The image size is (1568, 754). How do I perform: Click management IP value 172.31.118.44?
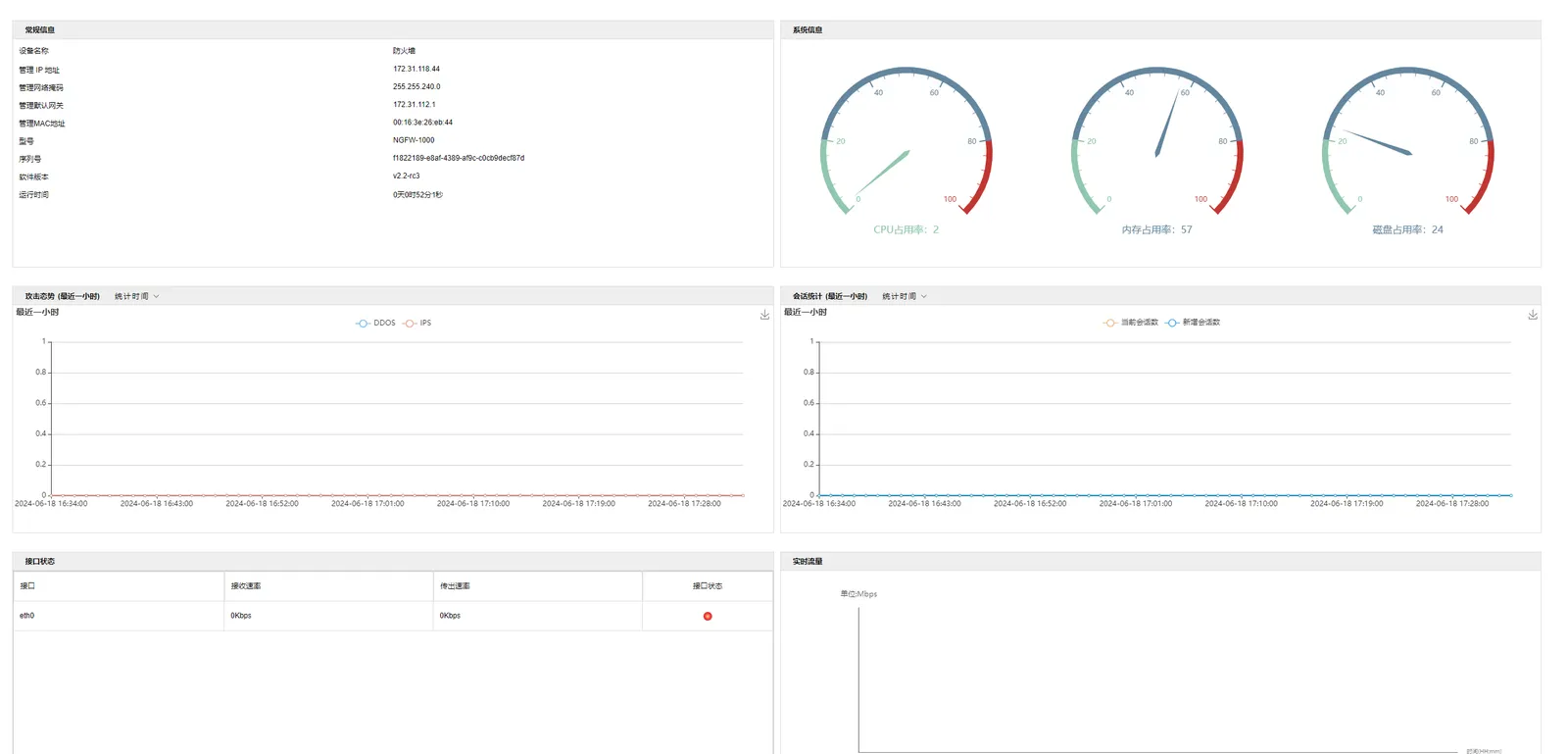416,69
